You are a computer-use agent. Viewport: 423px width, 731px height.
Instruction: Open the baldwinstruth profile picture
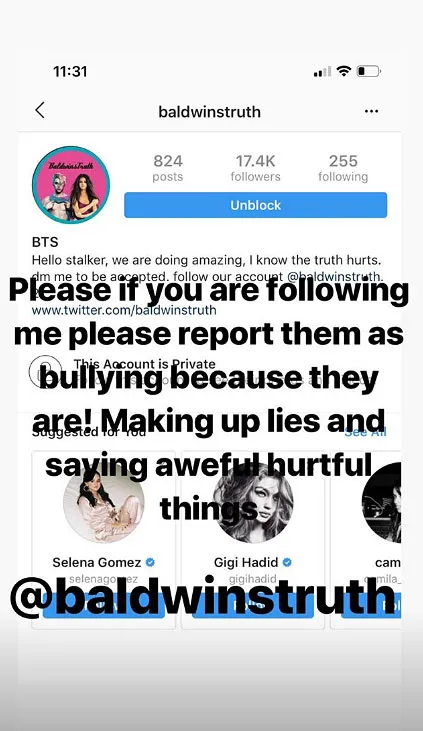[71, 185]
